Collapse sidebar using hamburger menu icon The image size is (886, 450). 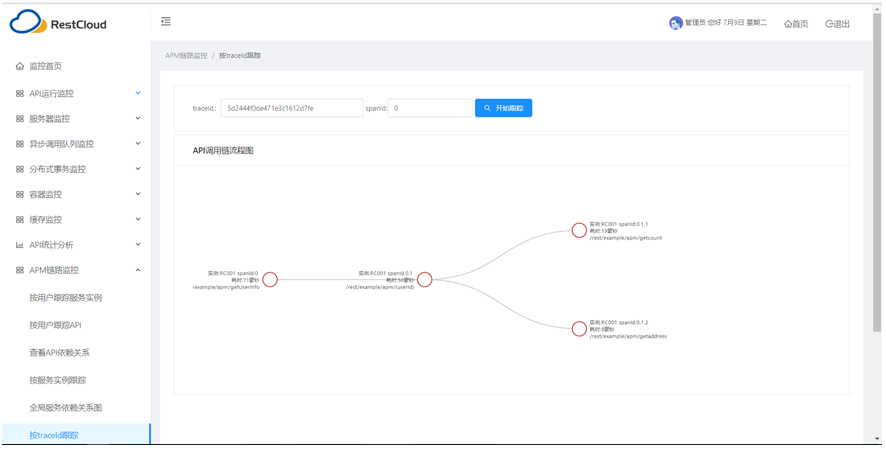[x=166, y=22]
